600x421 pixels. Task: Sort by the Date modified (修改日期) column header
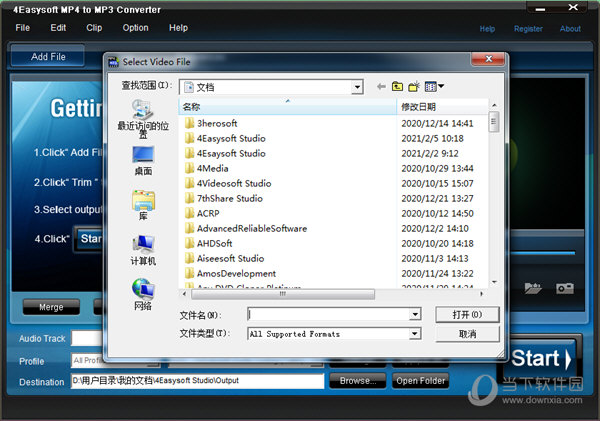[442, 107]
